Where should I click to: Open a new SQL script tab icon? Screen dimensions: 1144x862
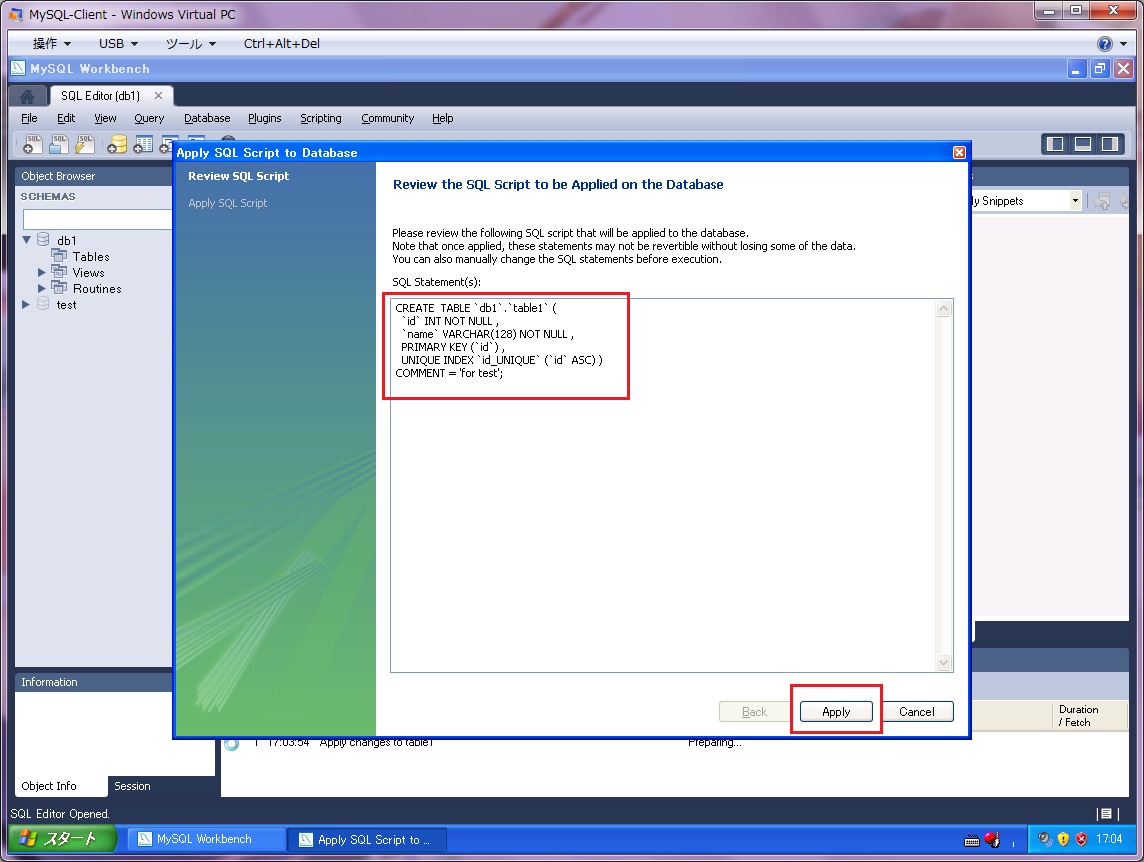pyautogui.click(x=33, y=144)
